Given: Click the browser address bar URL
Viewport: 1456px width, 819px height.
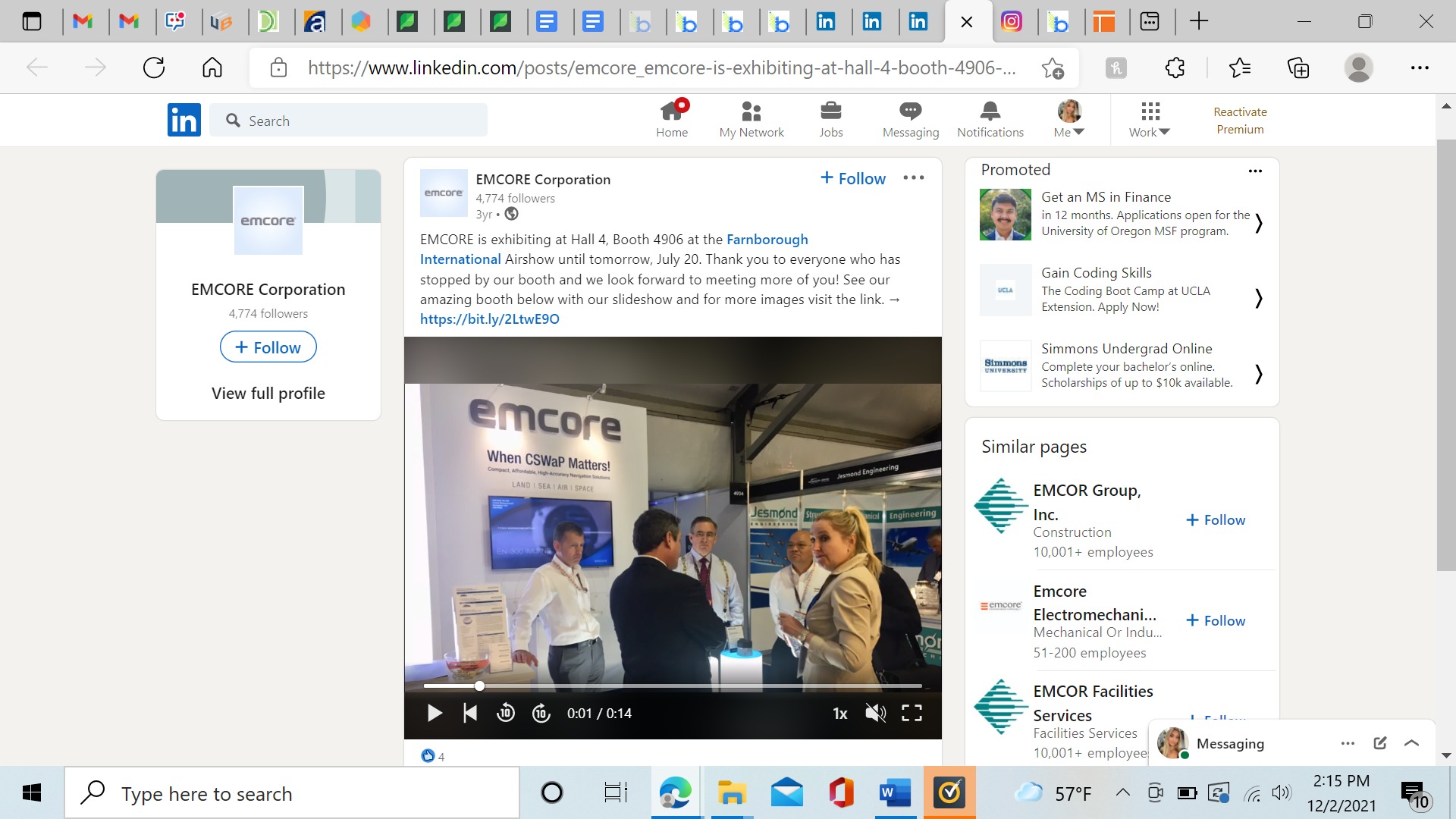Looking at the screenshot, I should coord(661,68).
